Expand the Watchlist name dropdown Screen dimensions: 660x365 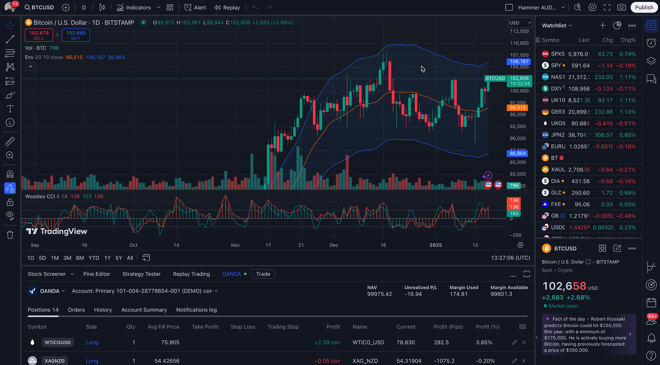click(557, 26)
